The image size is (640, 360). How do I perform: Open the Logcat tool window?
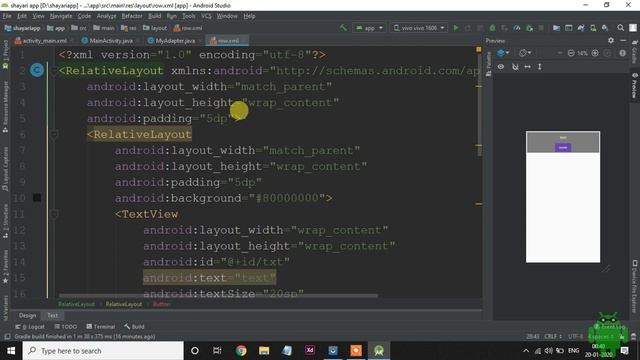30,327
